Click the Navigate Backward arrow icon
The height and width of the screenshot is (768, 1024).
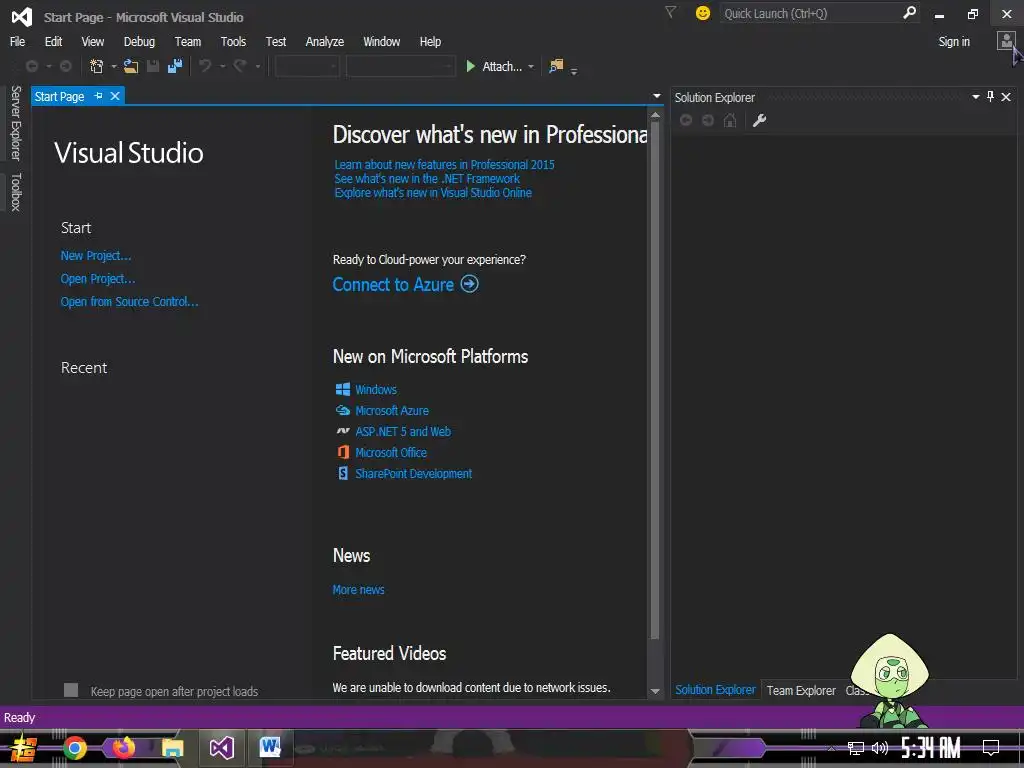point(31,66)
